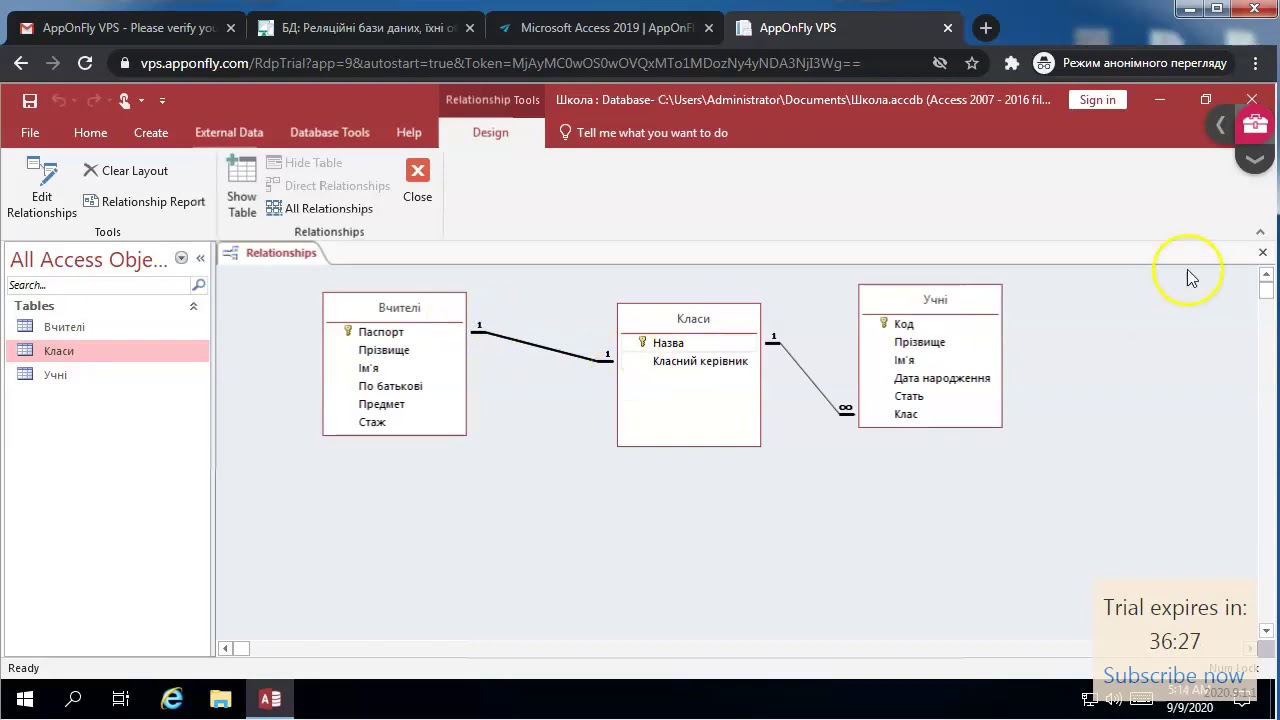Open File Explorer from the taskbar
The image size is (1280, 720).
[221, 699]
